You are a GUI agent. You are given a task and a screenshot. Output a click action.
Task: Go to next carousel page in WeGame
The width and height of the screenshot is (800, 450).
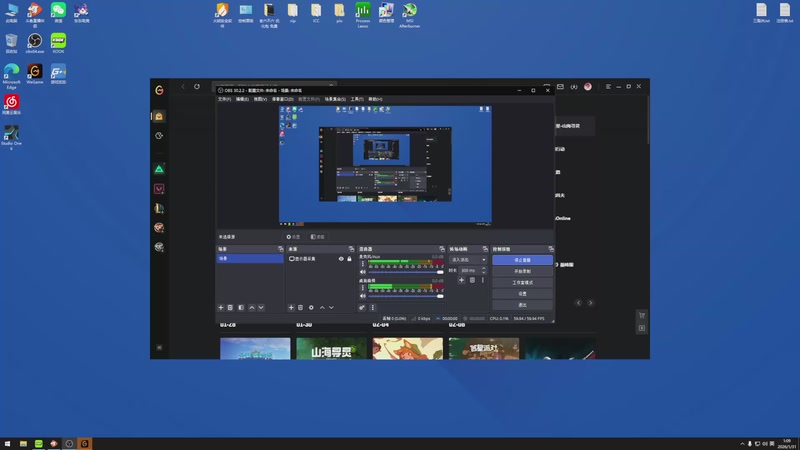click(x=590, y=303)
